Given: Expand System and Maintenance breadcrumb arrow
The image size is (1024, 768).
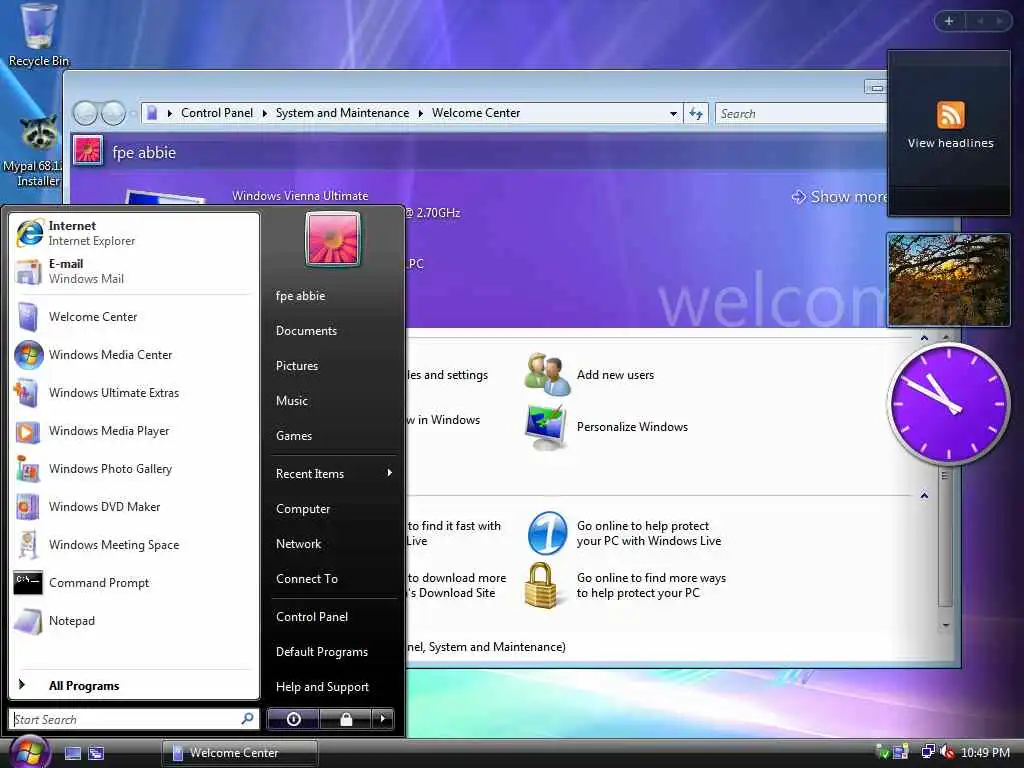Looking at the screenshot, I should tap(421, 114).
